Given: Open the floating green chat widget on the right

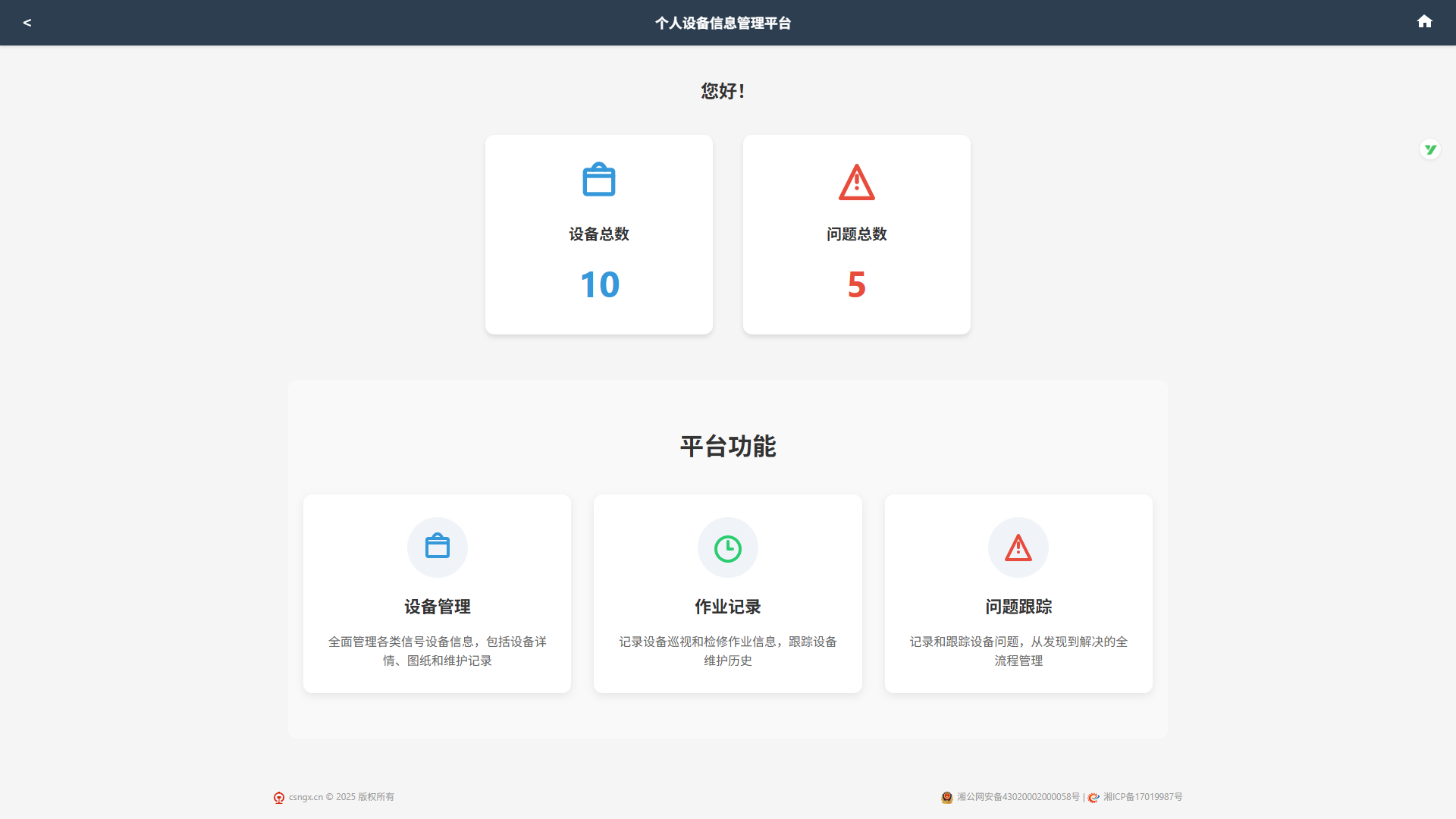Looking at the screenshot, I should click(1429, 149).
